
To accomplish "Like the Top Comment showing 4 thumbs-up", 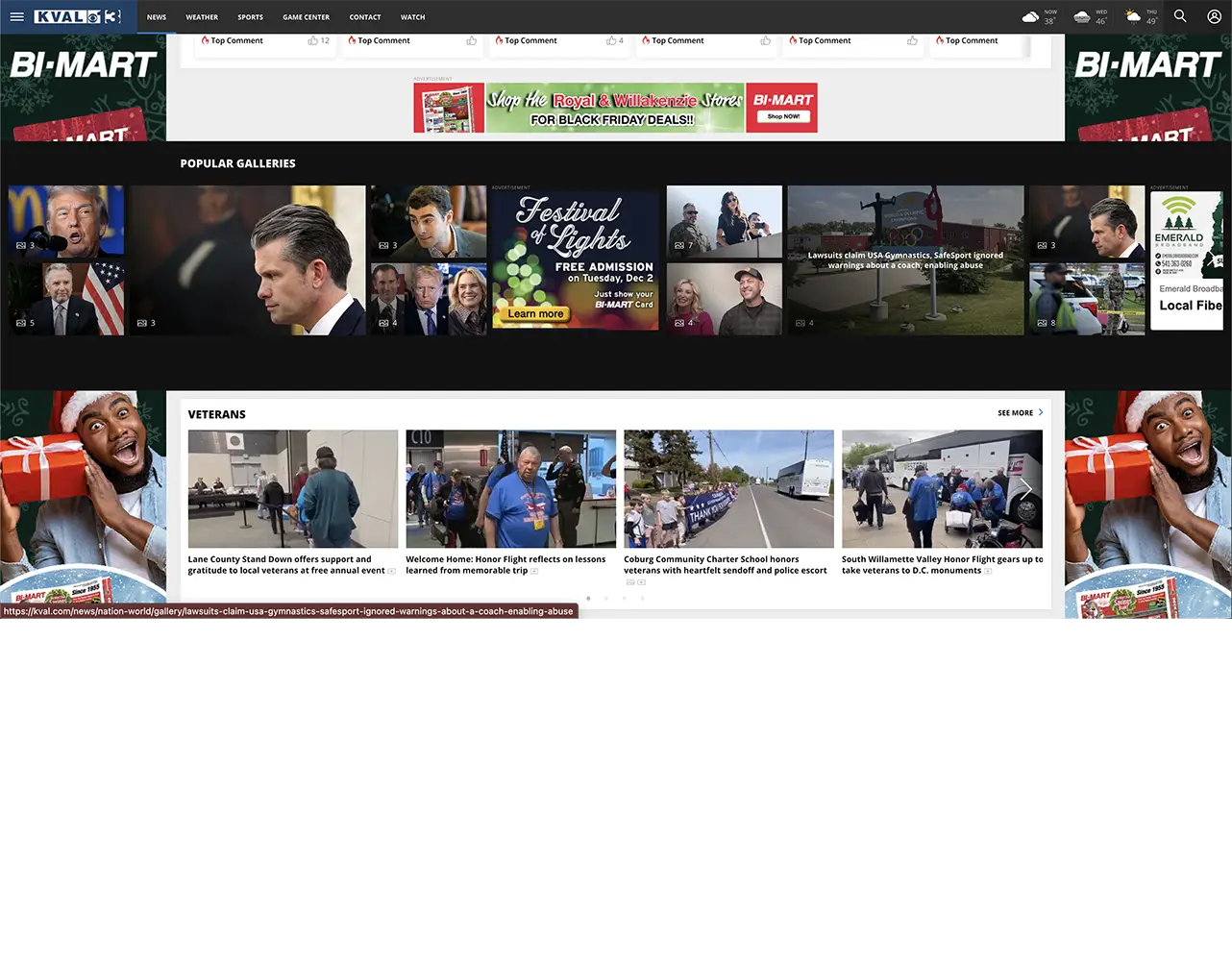I will [611, 40].
